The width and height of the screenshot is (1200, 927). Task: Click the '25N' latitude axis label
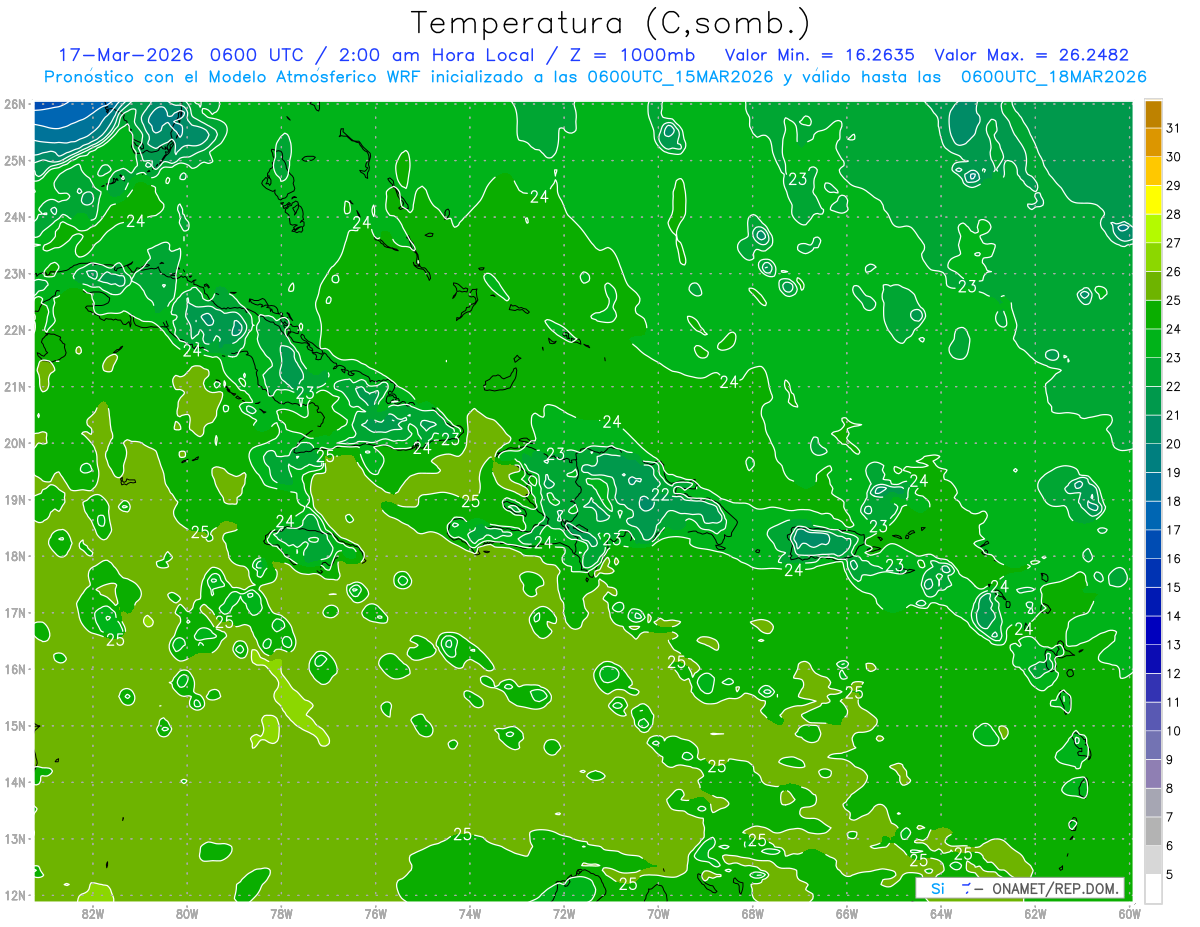point(14,161)
